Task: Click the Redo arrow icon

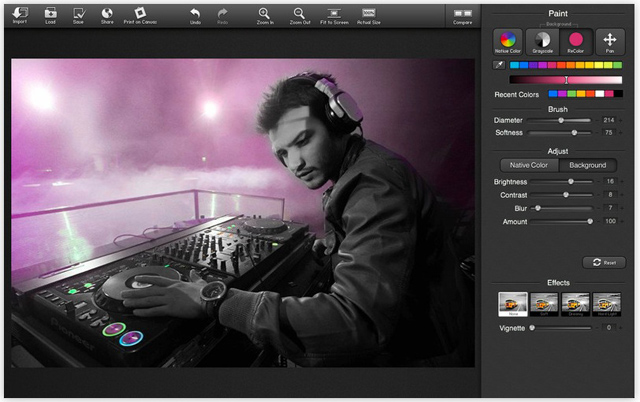Action: coord(222,13)
